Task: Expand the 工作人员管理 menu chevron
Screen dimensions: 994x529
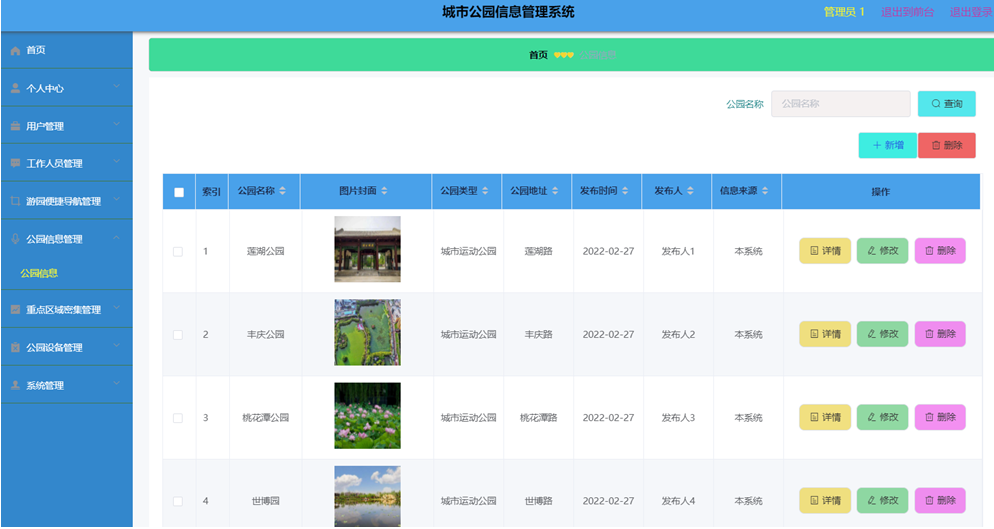Action: tap(117, 162)
